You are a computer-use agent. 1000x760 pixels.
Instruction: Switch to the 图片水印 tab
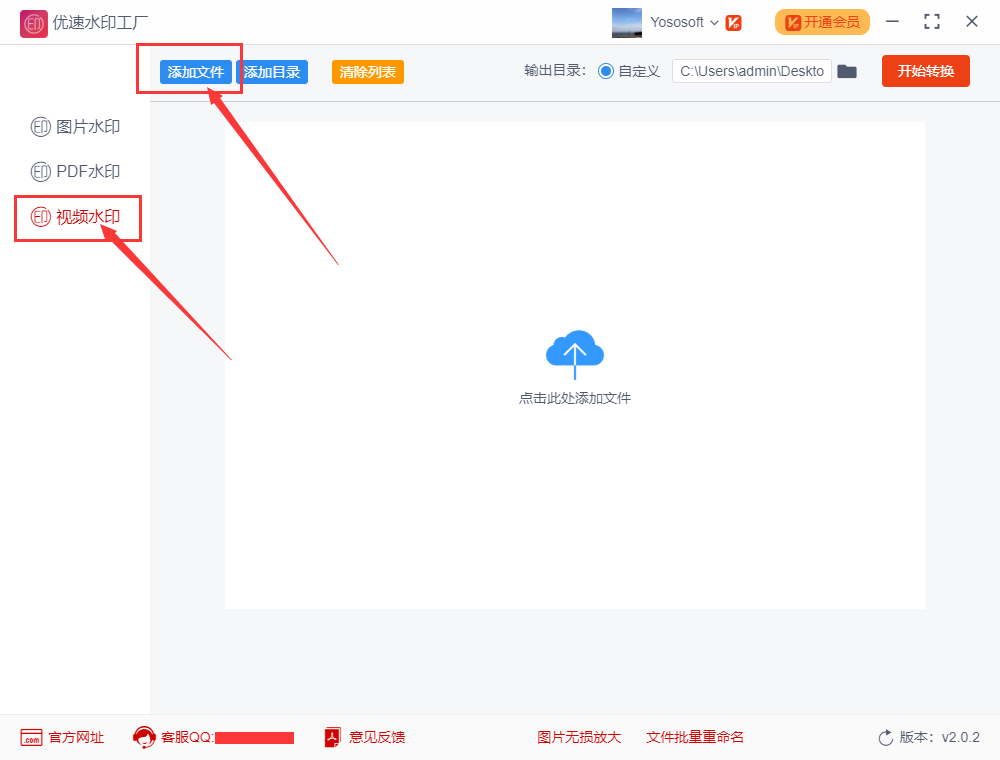(75, 127)
